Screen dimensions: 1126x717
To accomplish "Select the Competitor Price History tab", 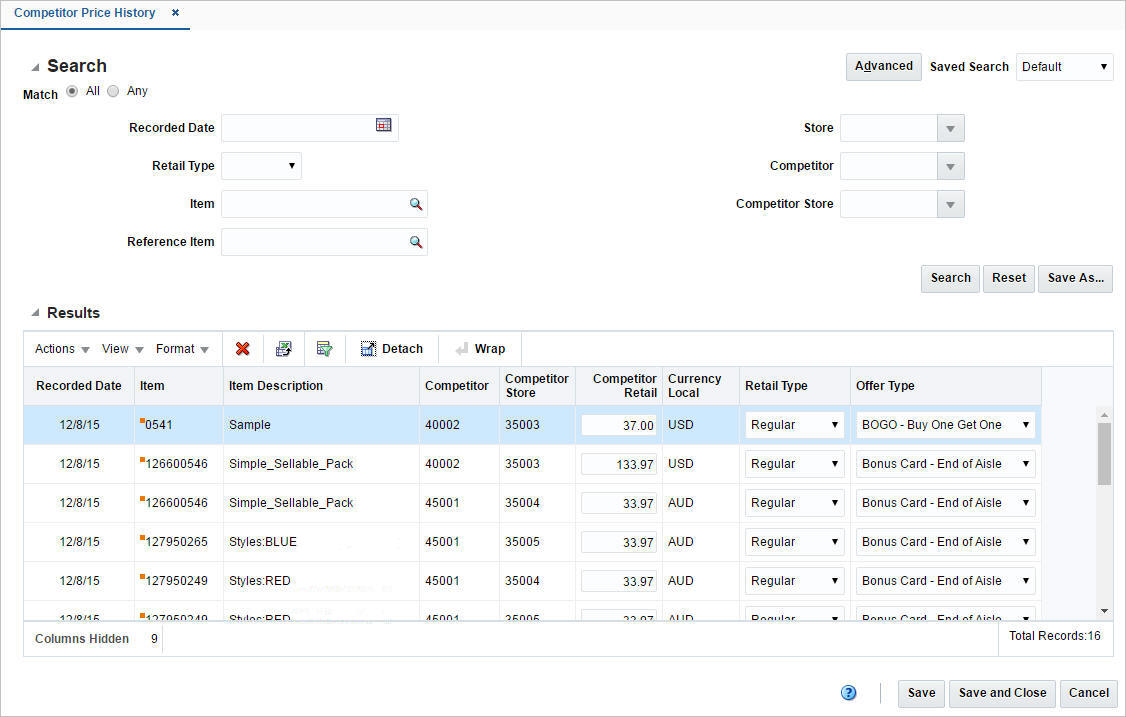I will 84,13.
